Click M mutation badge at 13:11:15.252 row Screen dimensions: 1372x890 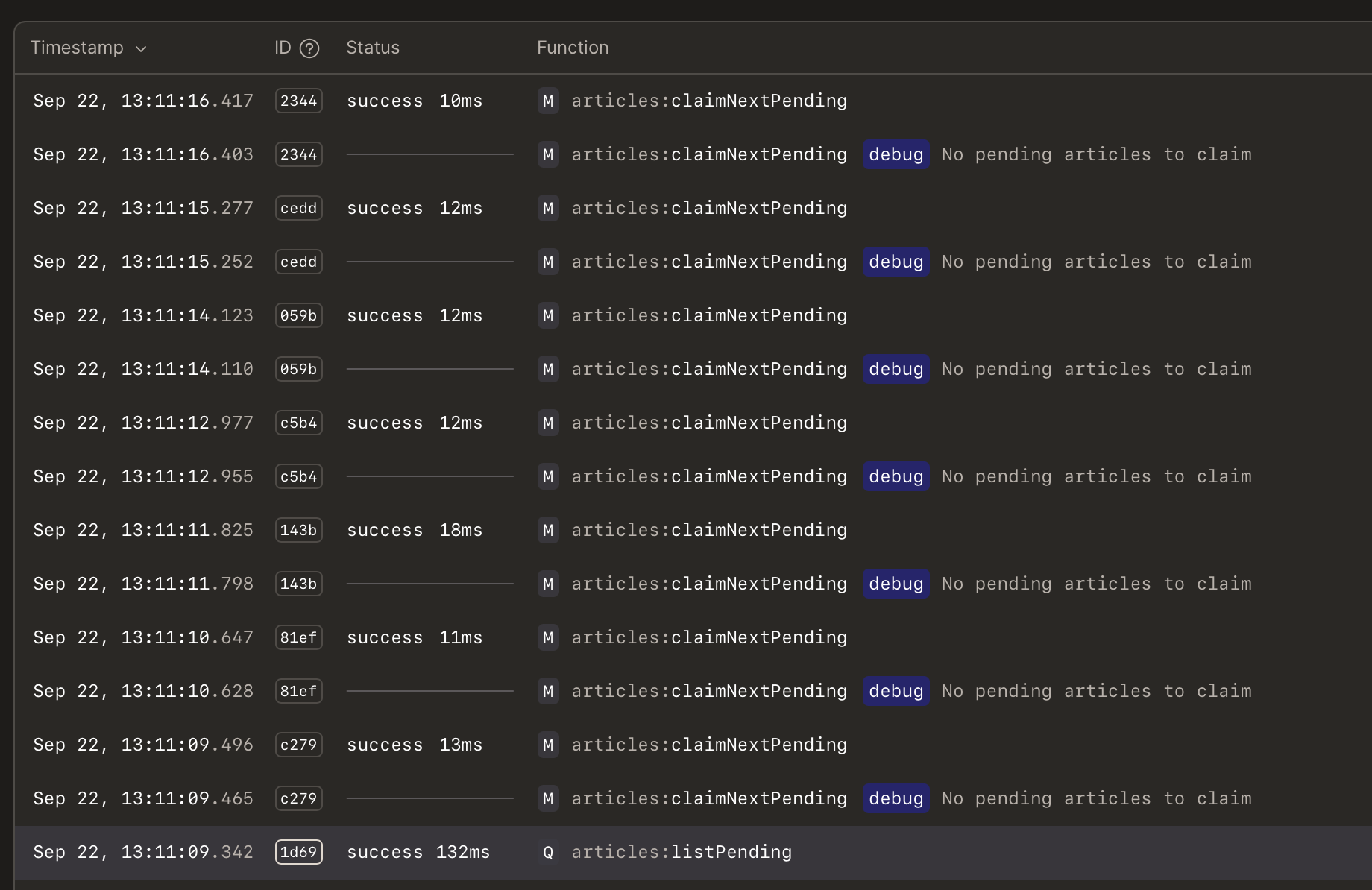[x=548, y=262]
